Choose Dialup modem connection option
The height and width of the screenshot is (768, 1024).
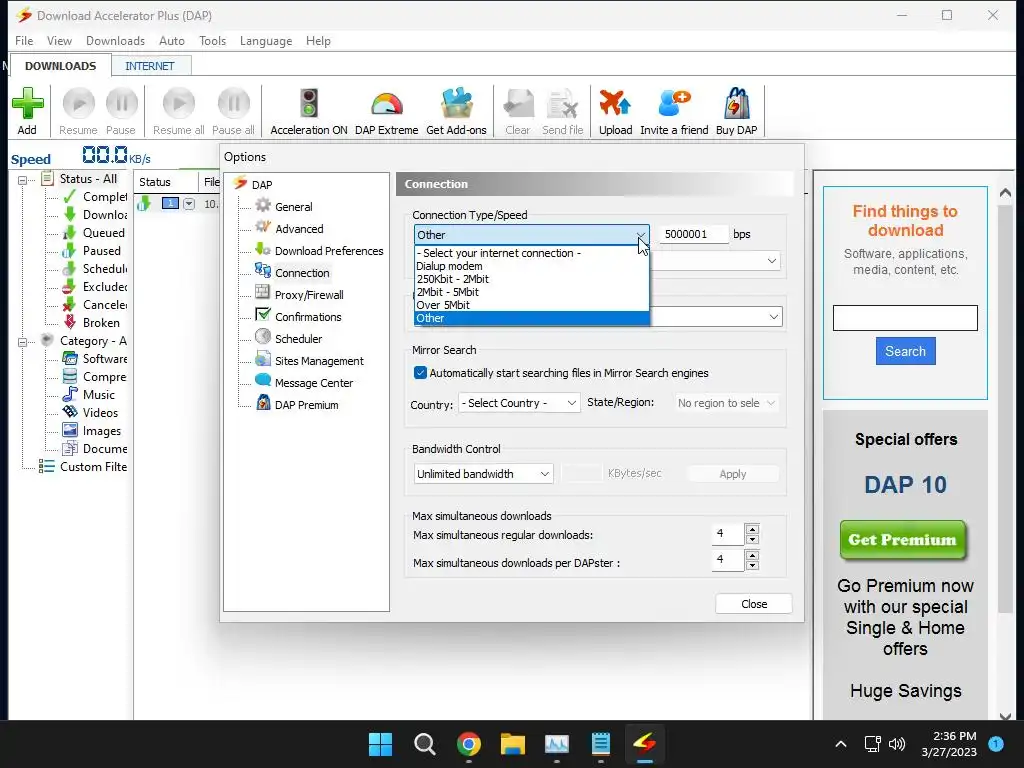(532, 266)
